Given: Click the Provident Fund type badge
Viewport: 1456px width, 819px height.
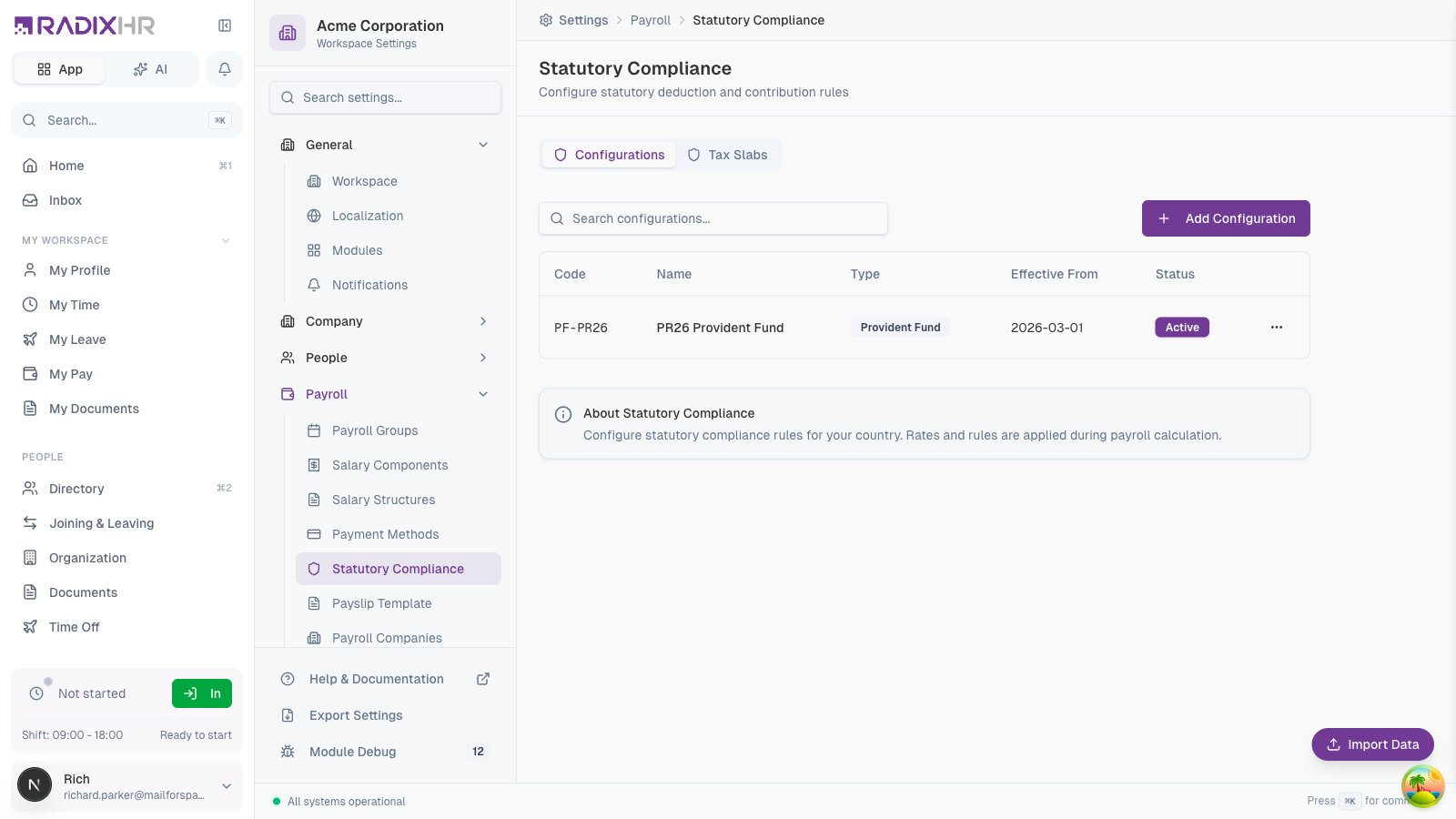Looking at the screenshot, I should click(x=901, y=328).
